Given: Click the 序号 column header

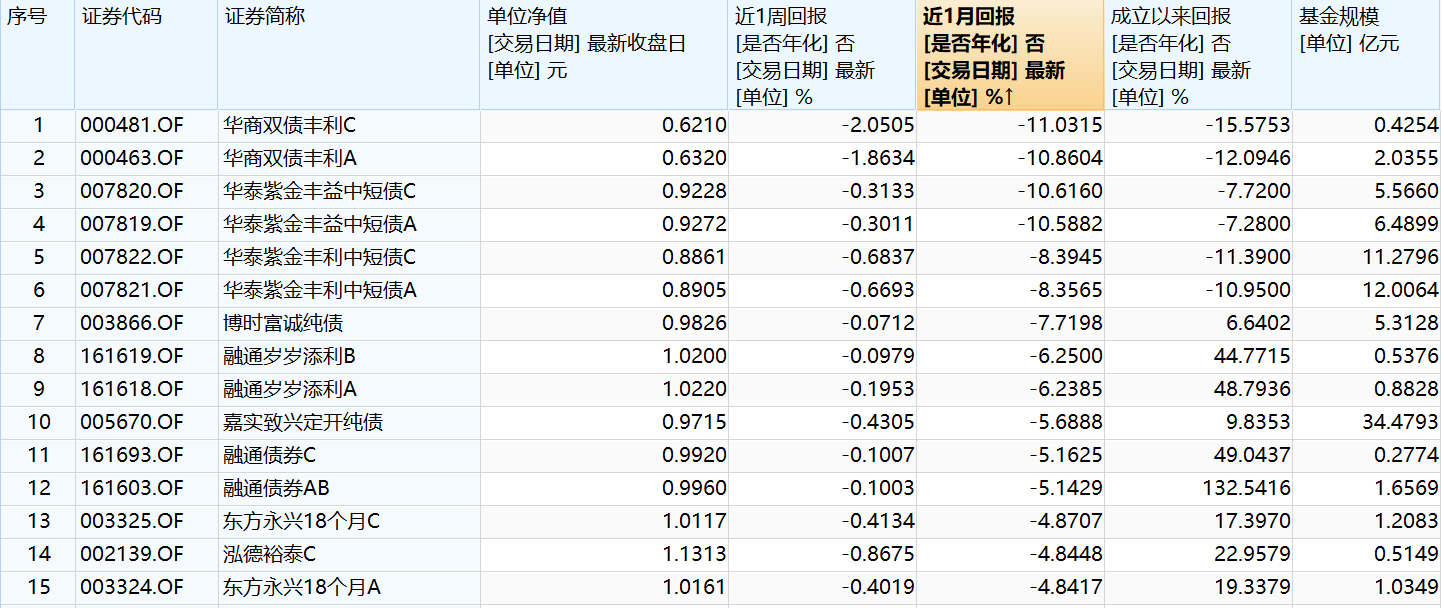Looking at the screenshot, I should tap(37, 55).
